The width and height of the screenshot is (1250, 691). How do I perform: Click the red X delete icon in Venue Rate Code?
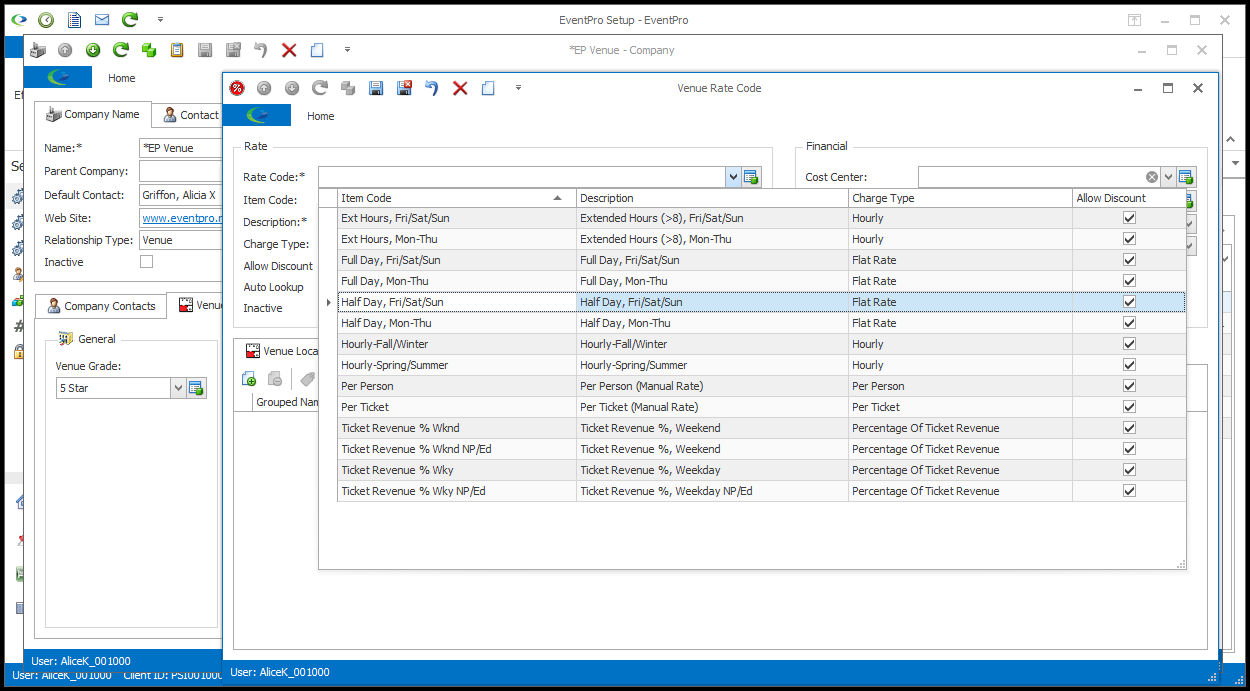coord(460,88)
